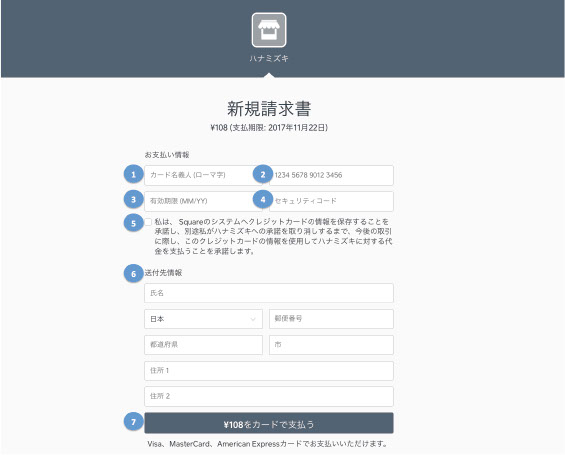Click the numbered badge 6 marker
Viewport: 565px width, 455px height.
pyautogui.click(x=133, y=273)
